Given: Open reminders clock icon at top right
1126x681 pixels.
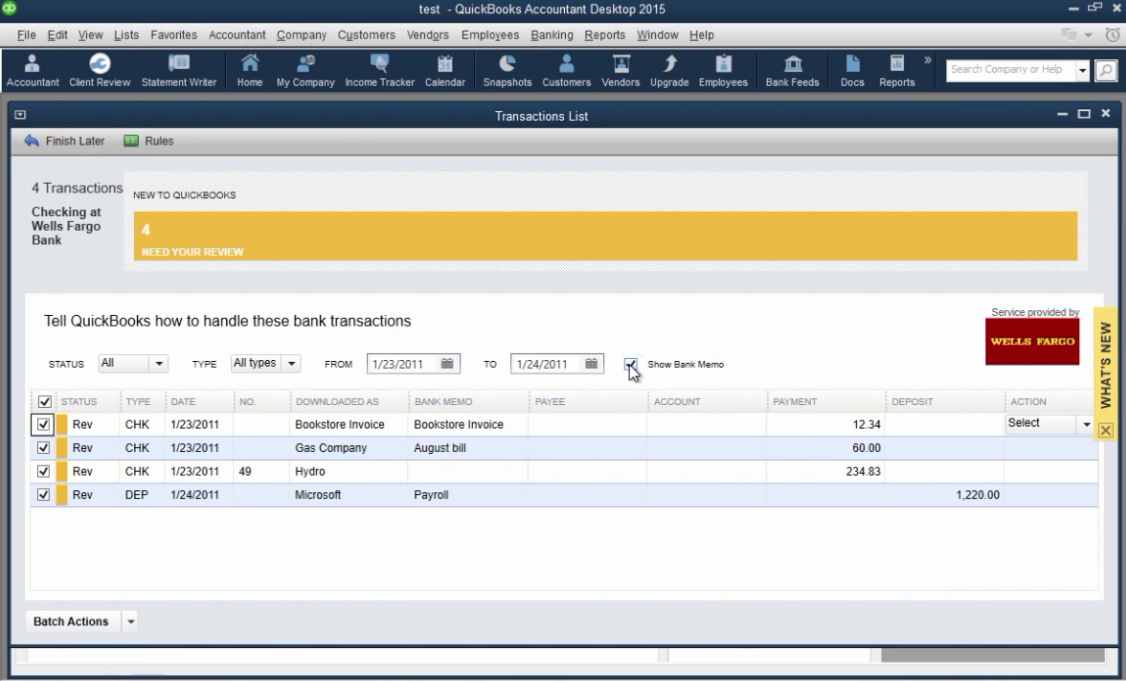Looking at the screenshot, I should (x=1112, y=34).
